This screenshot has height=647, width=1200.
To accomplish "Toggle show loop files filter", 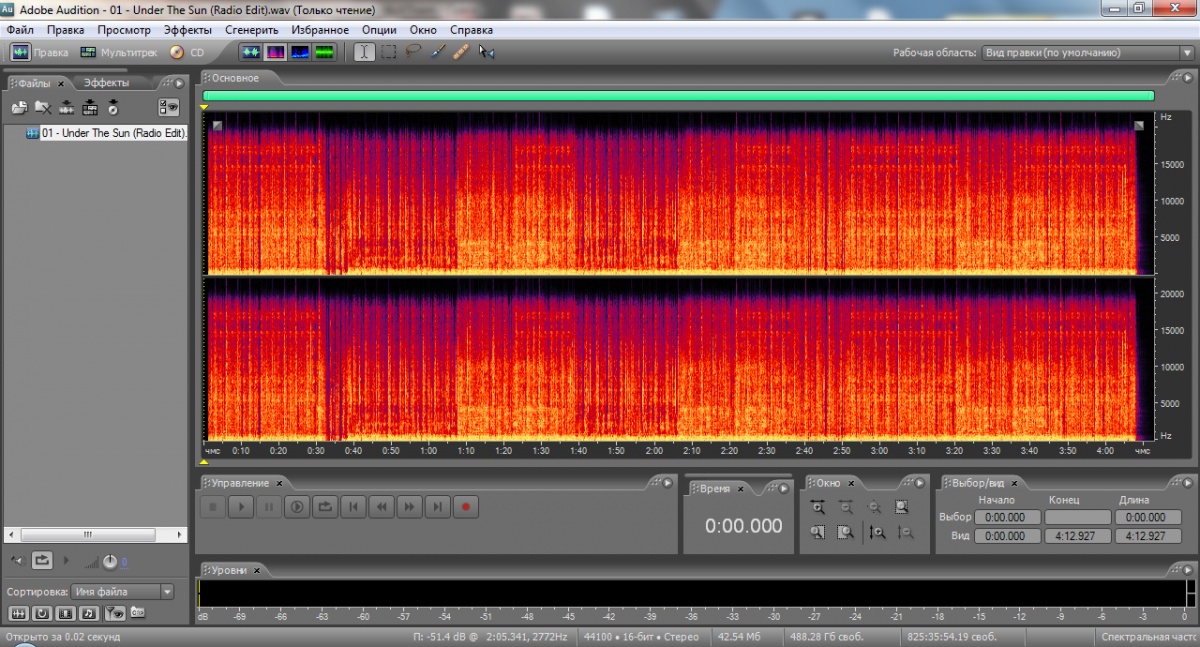I will (x=42, y=612).
